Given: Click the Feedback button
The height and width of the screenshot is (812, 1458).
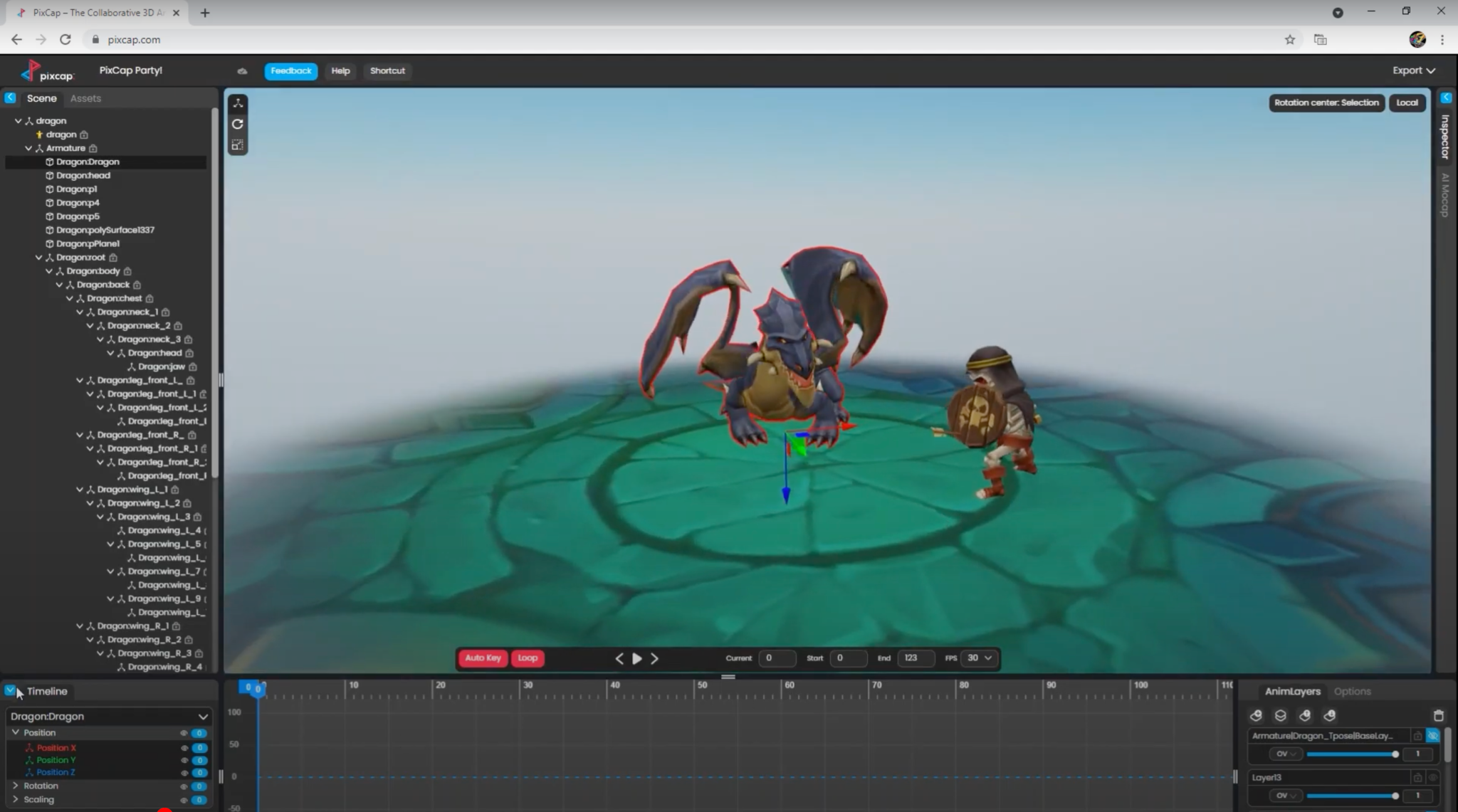Looking at the screenshot, I should [290, 70].
